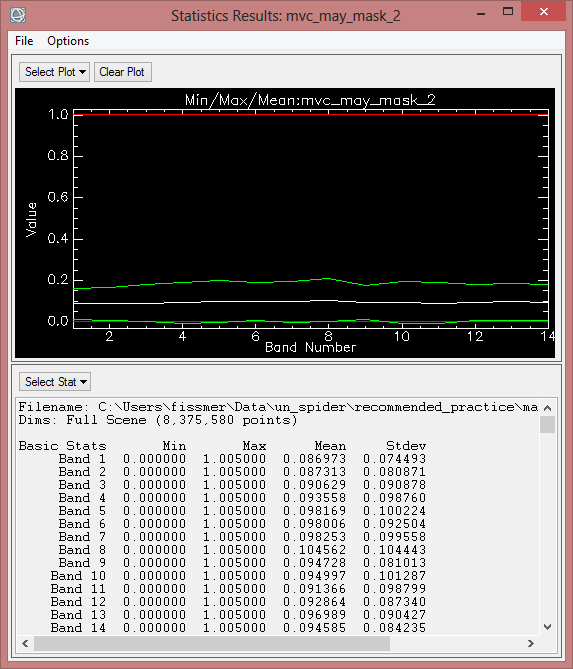Click the Filename path line in stats text

278,407
